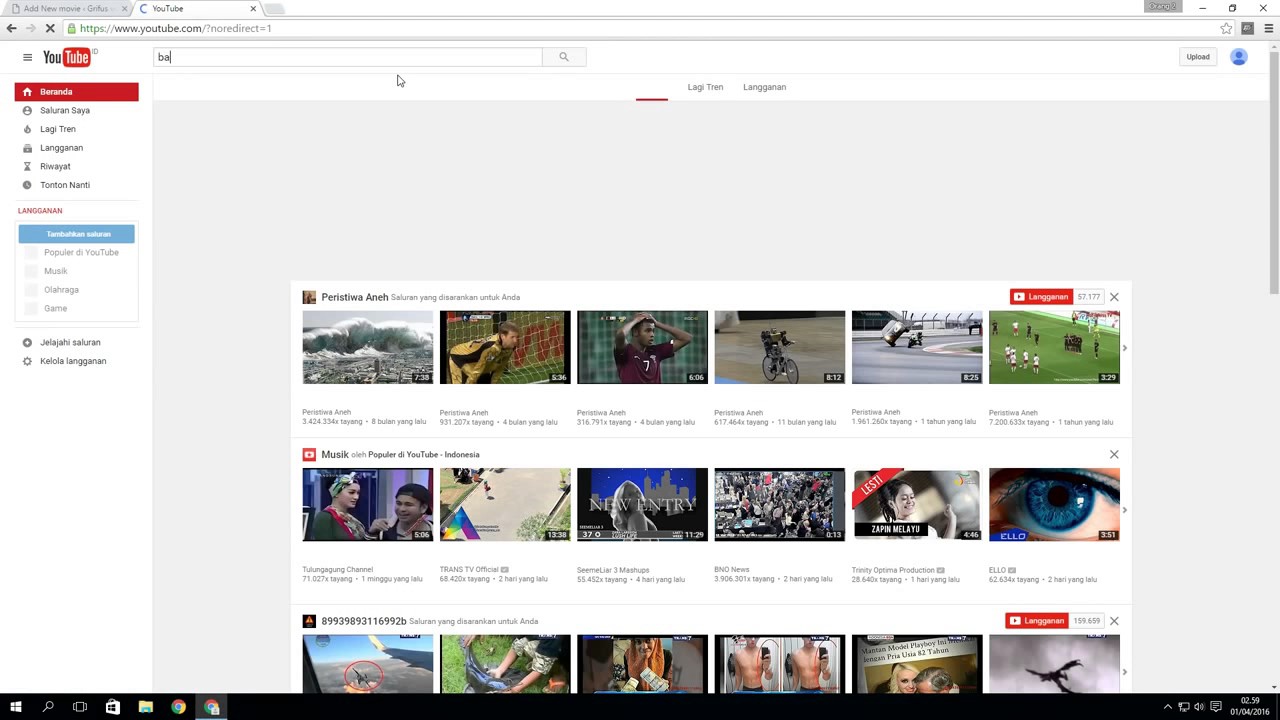Stop loading the page
This screenshot has height=720, width=1280.
point(49,28)
